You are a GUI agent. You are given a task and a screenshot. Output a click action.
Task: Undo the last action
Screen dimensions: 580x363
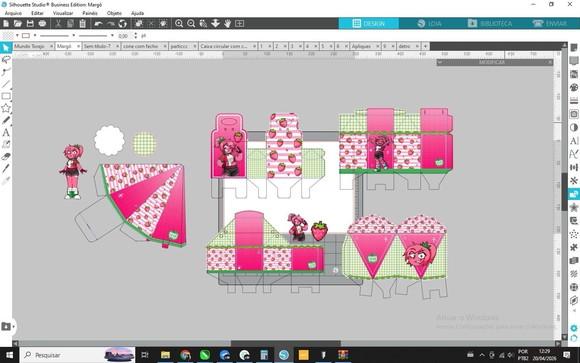tap(98, 23)
